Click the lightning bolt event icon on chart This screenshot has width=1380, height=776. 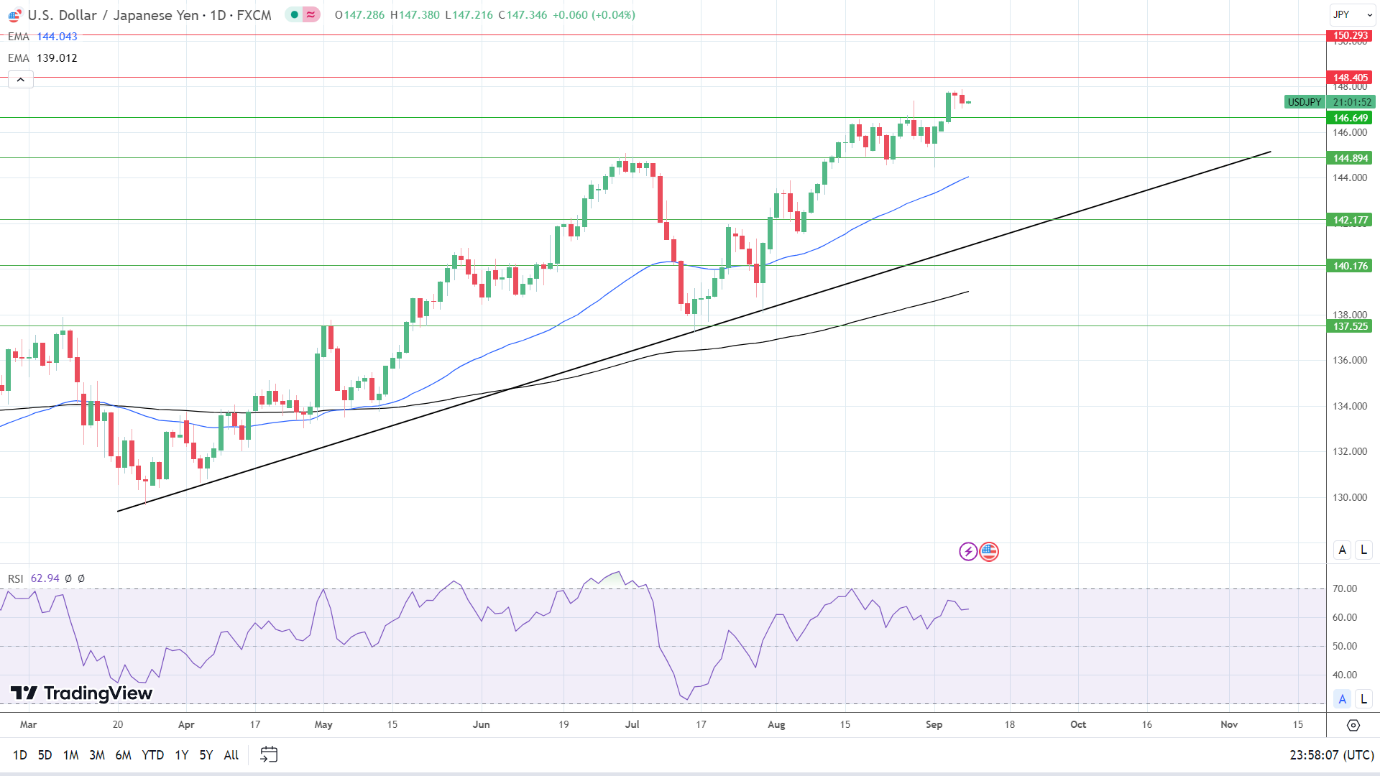968,551
